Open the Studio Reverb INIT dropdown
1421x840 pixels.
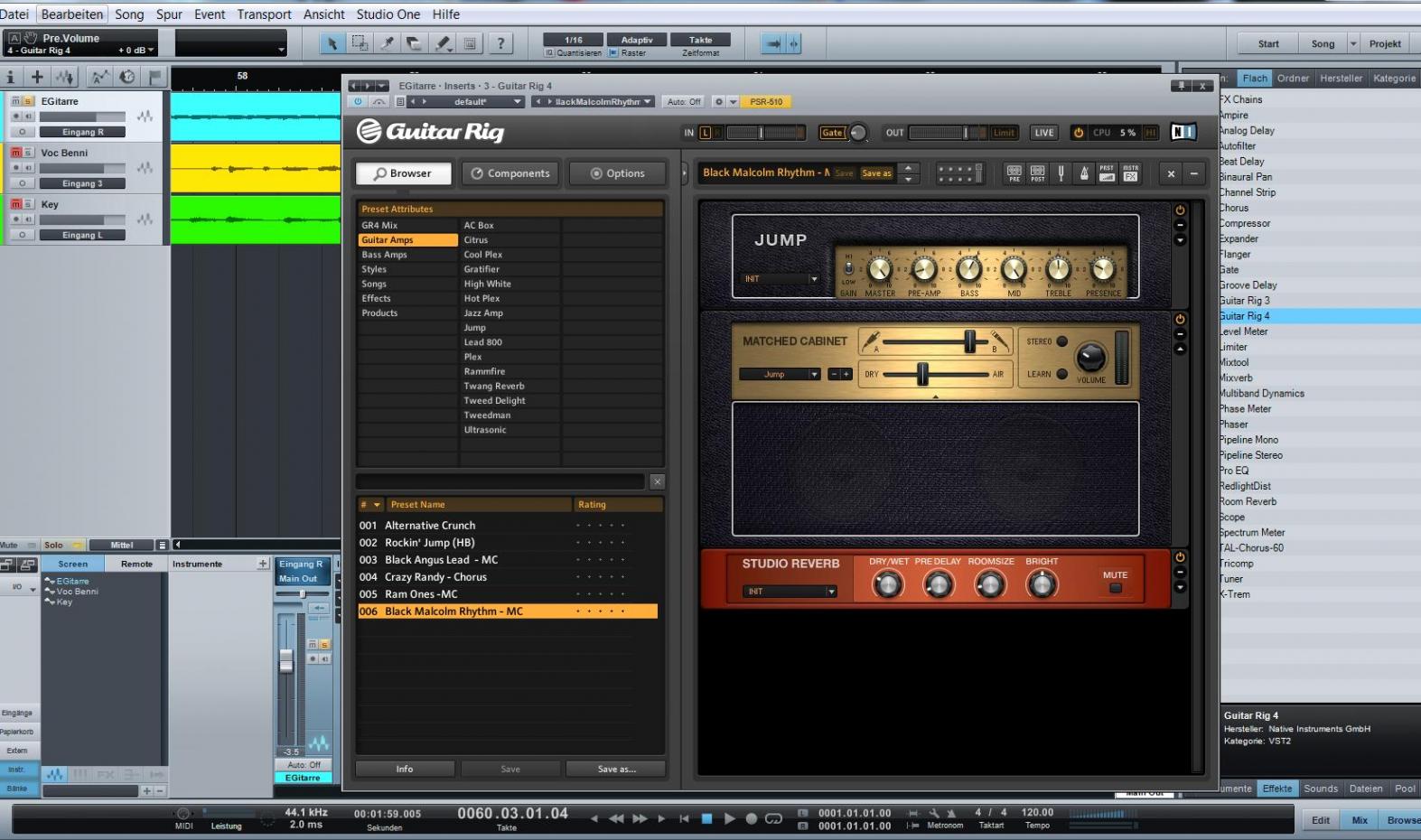(x=790, y=592)
